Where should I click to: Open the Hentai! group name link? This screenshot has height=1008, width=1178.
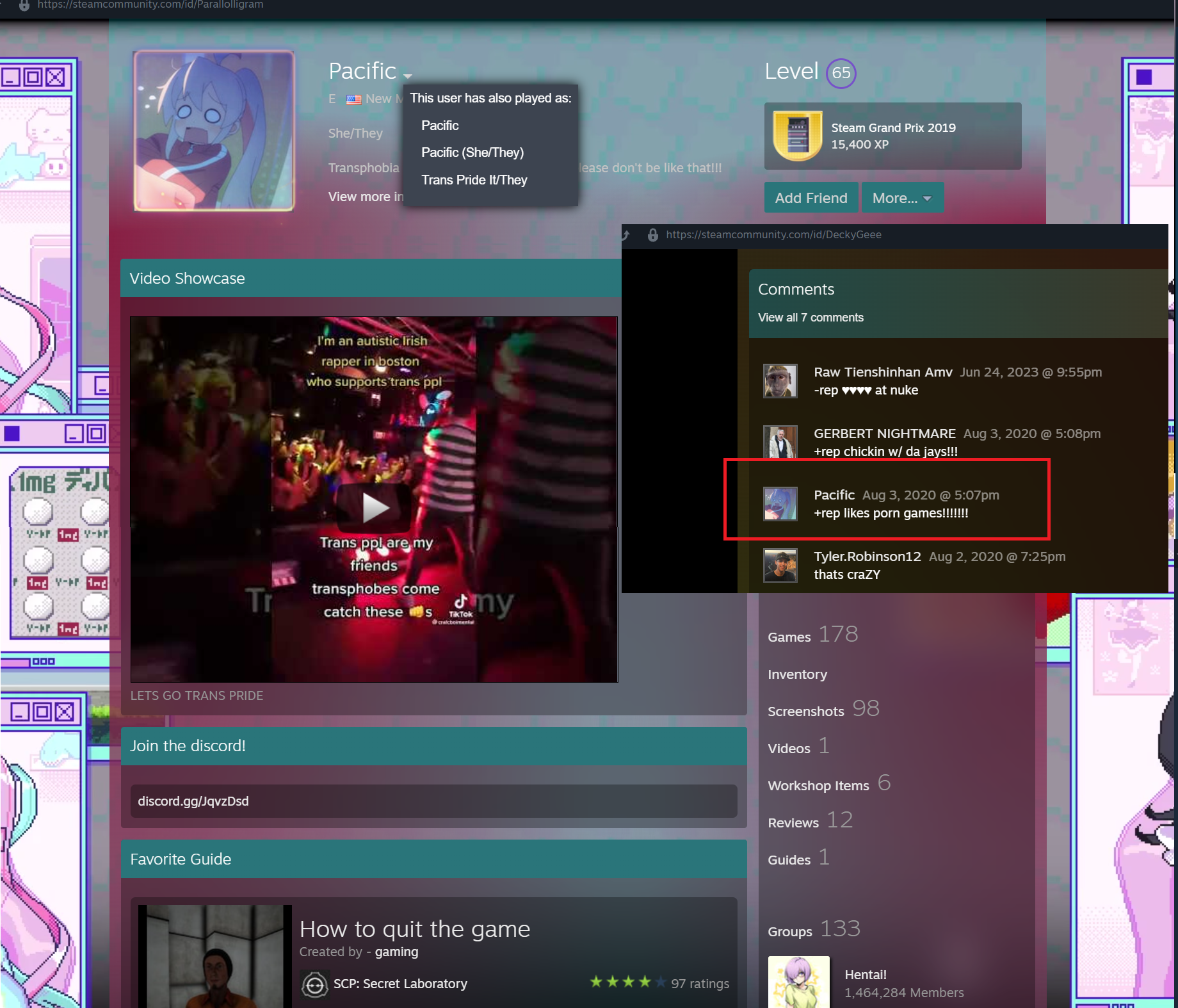tap(865, 975)
